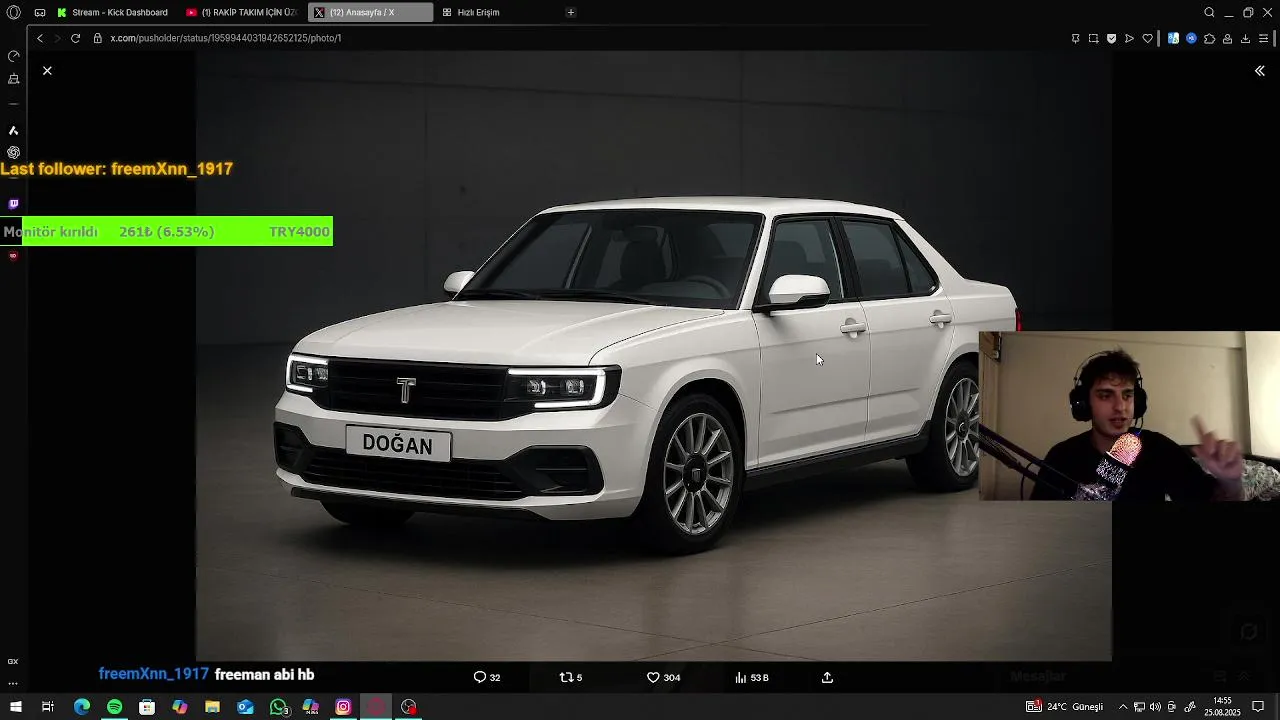This screenshot has width=1280, height=720.
Task: Close the photo viewer with the X
Action: click(x=47, y=71)
